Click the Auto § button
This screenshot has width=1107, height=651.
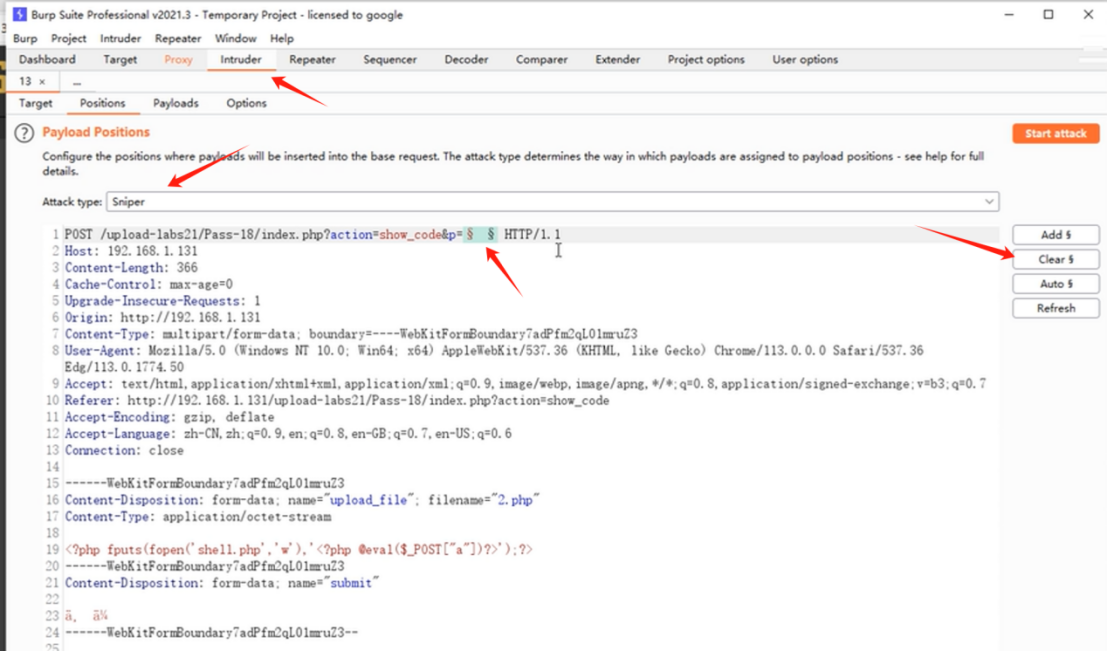[1055, 284]
